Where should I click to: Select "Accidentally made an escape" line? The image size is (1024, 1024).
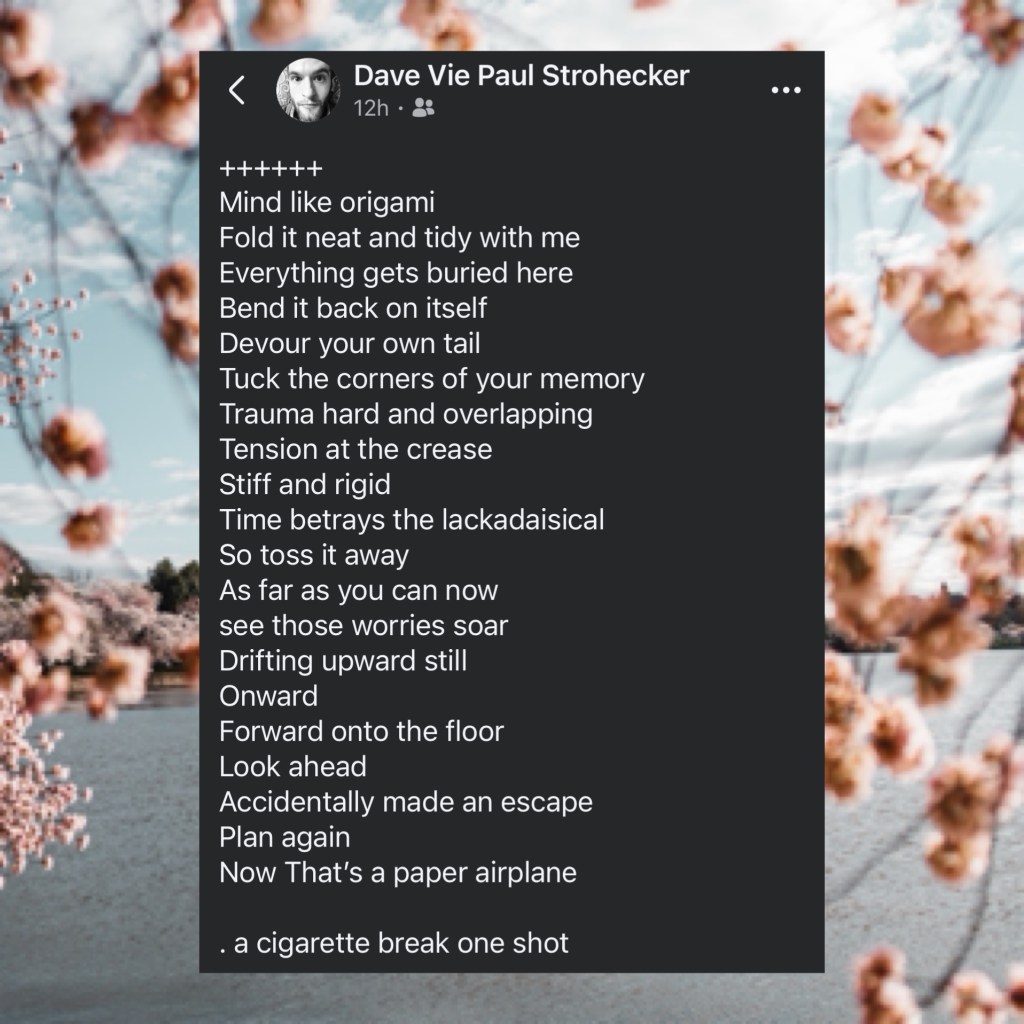point(406,802)
